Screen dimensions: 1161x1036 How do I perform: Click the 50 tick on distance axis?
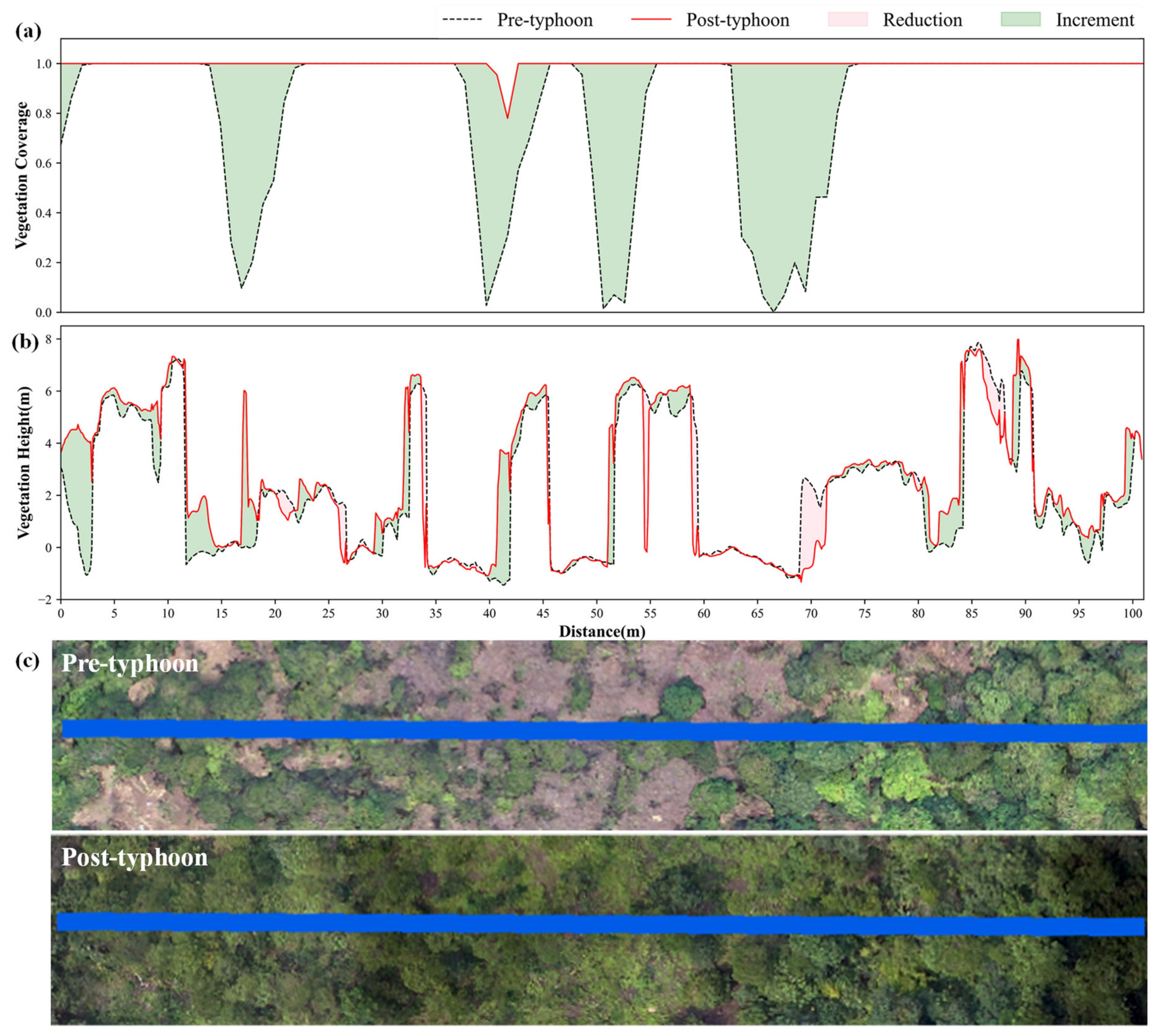coord(596,614)
